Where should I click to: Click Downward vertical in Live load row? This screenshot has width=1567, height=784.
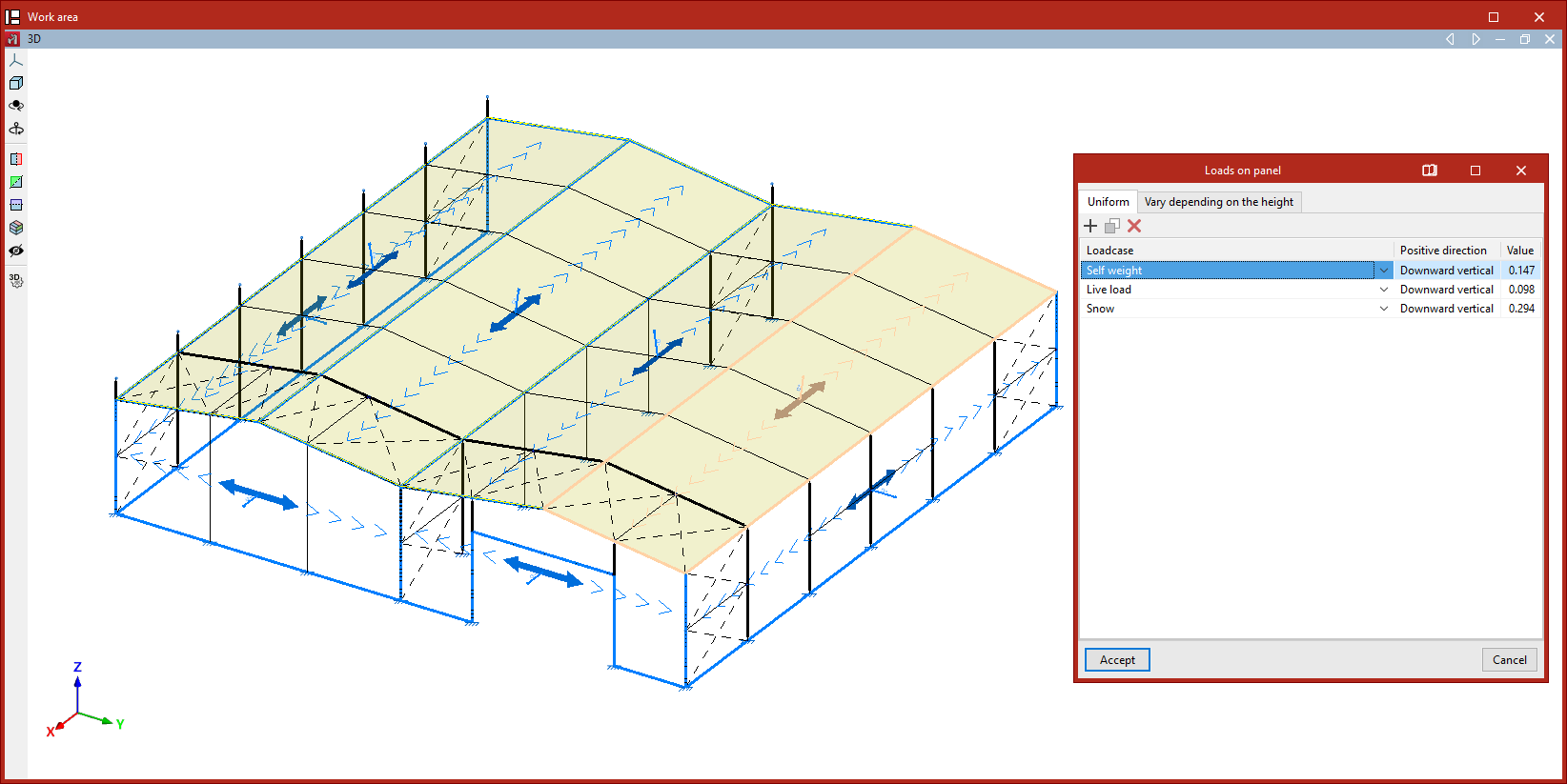pos(1447,290)
